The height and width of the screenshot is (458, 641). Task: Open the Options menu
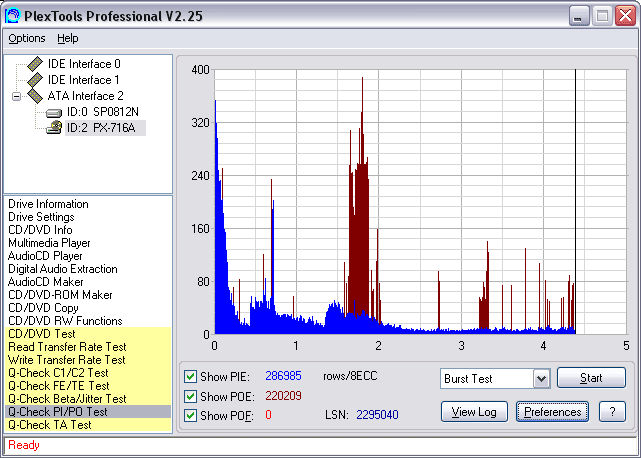coord(27,38)
